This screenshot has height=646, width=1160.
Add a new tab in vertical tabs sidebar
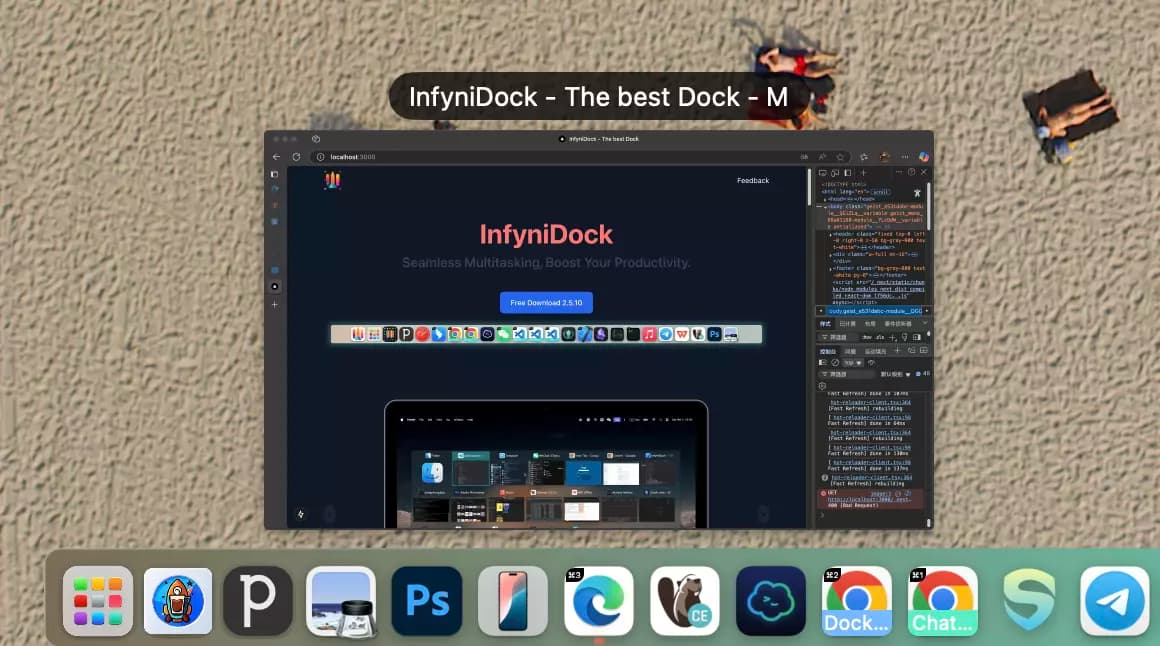tap(274, 304)
